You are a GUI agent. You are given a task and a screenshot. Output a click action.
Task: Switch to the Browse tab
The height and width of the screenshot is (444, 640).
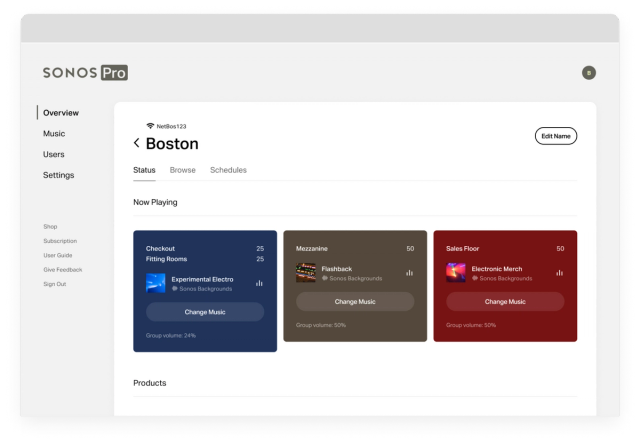click(182, 170)
